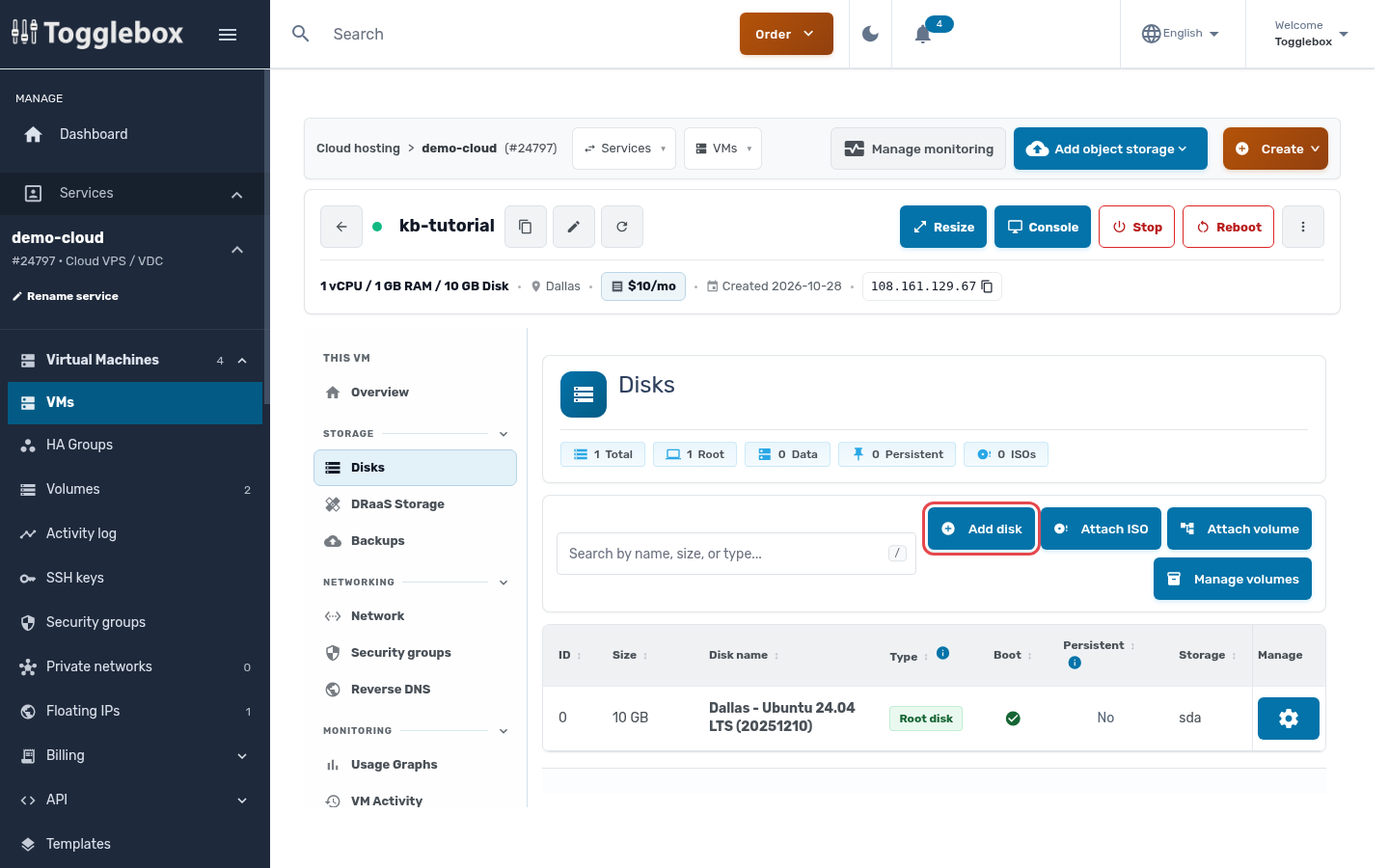This screenshot has height=868, width=1389.
Task: Open disk manage gear button
Action: pyautogui.click(x=1289, y=719)
